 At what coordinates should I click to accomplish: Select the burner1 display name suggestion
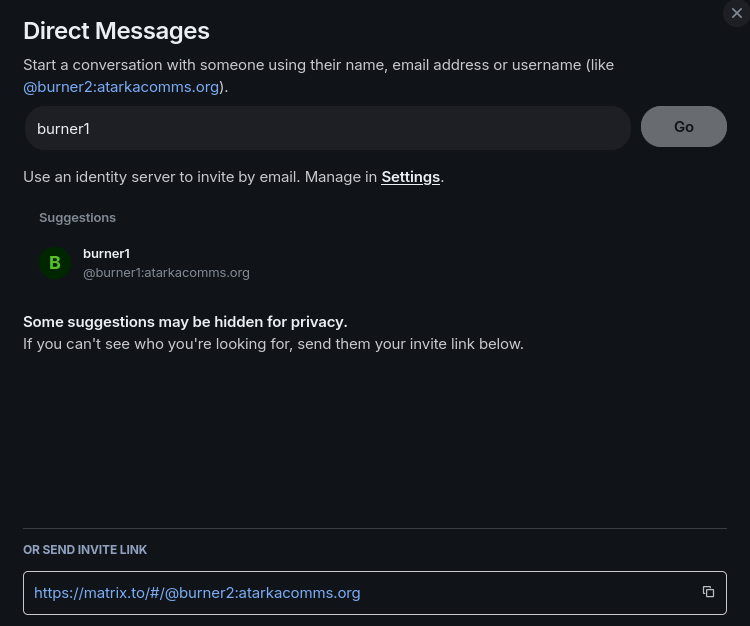tap(106, 254)
